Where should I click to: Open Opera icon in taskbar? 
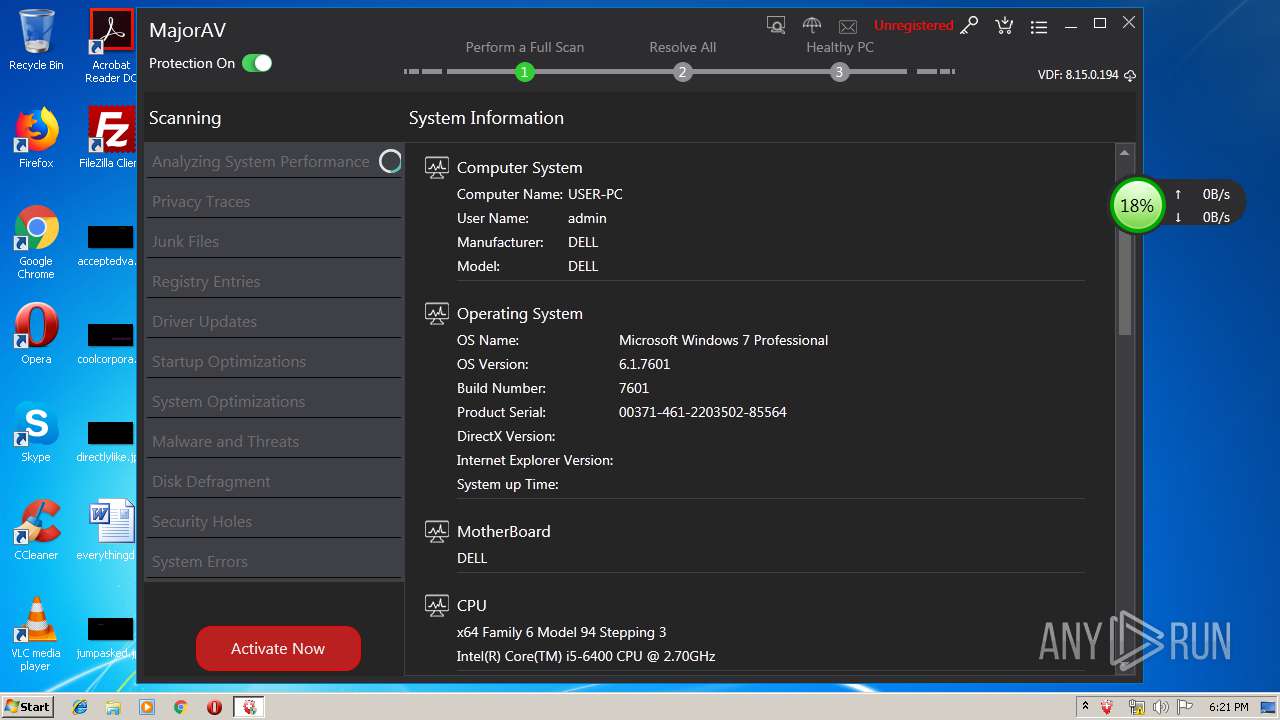(x=214, y=707)
